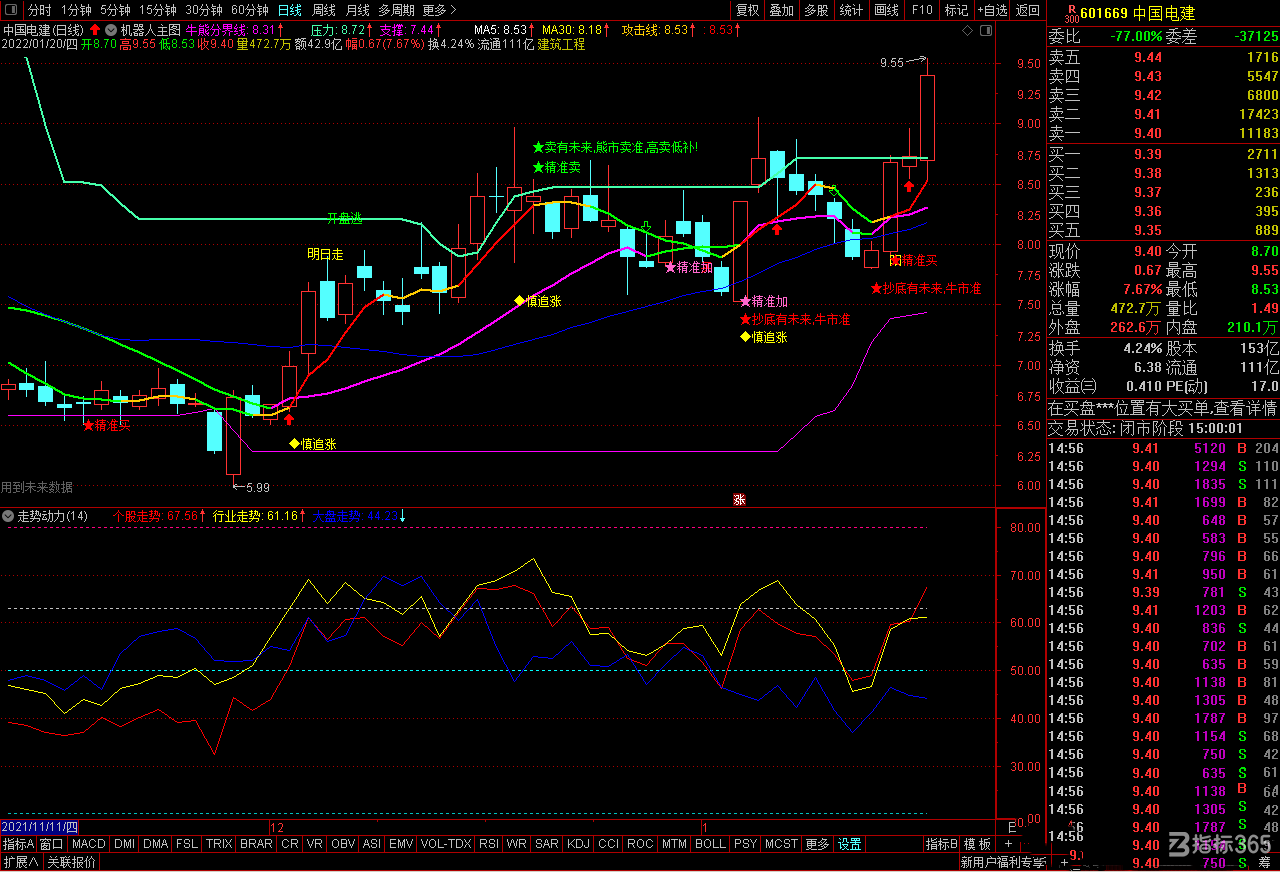
Task: Click the 叠加 overlay button
Action: coord(781,10)
